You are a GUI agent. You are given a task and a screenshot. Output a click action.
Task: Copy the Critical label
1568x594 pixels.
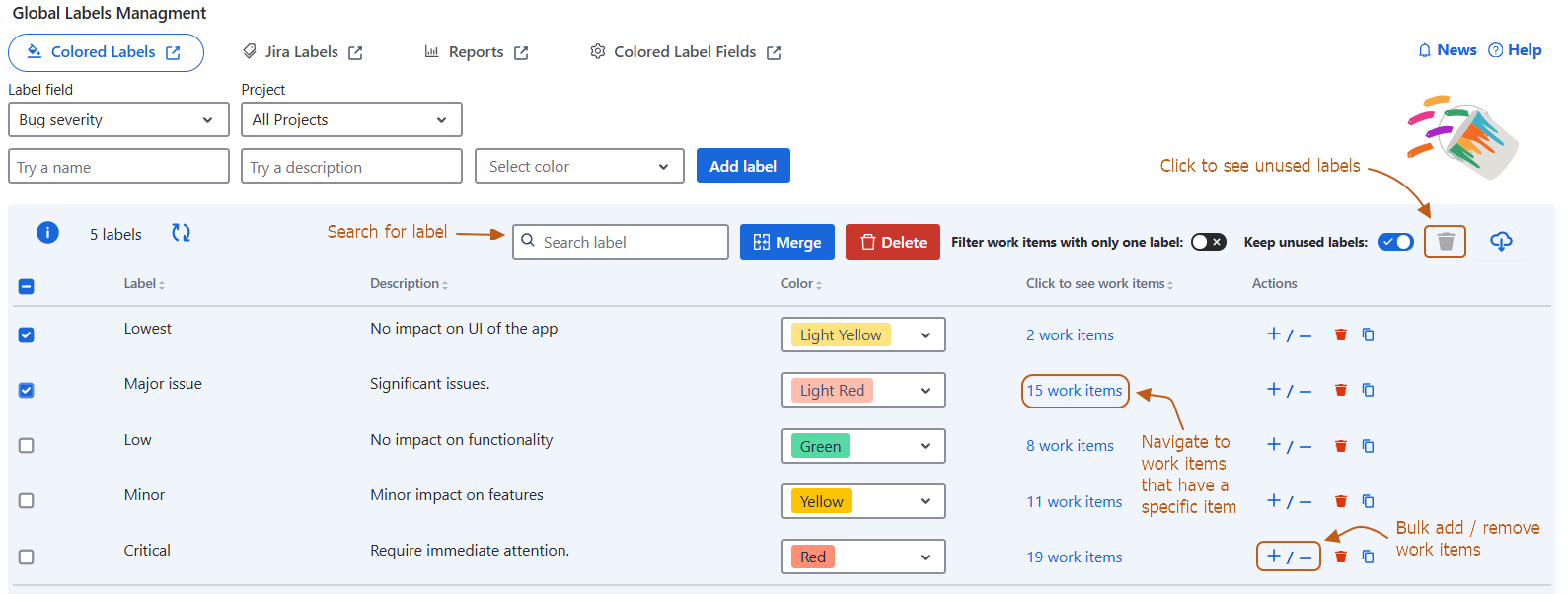pos(1368,557)
